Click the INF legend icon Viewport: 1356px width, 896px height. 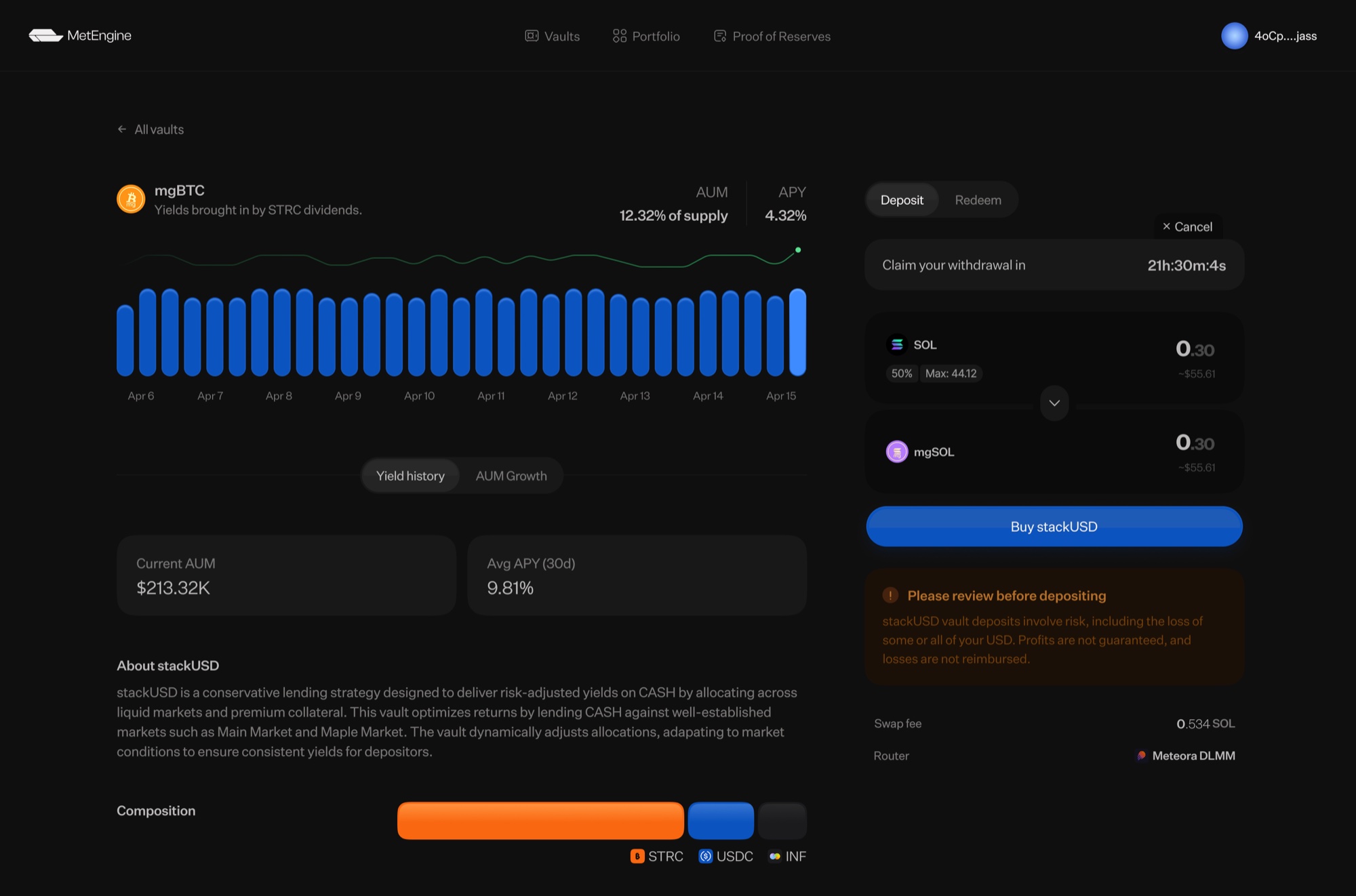[x=775, y=856]
